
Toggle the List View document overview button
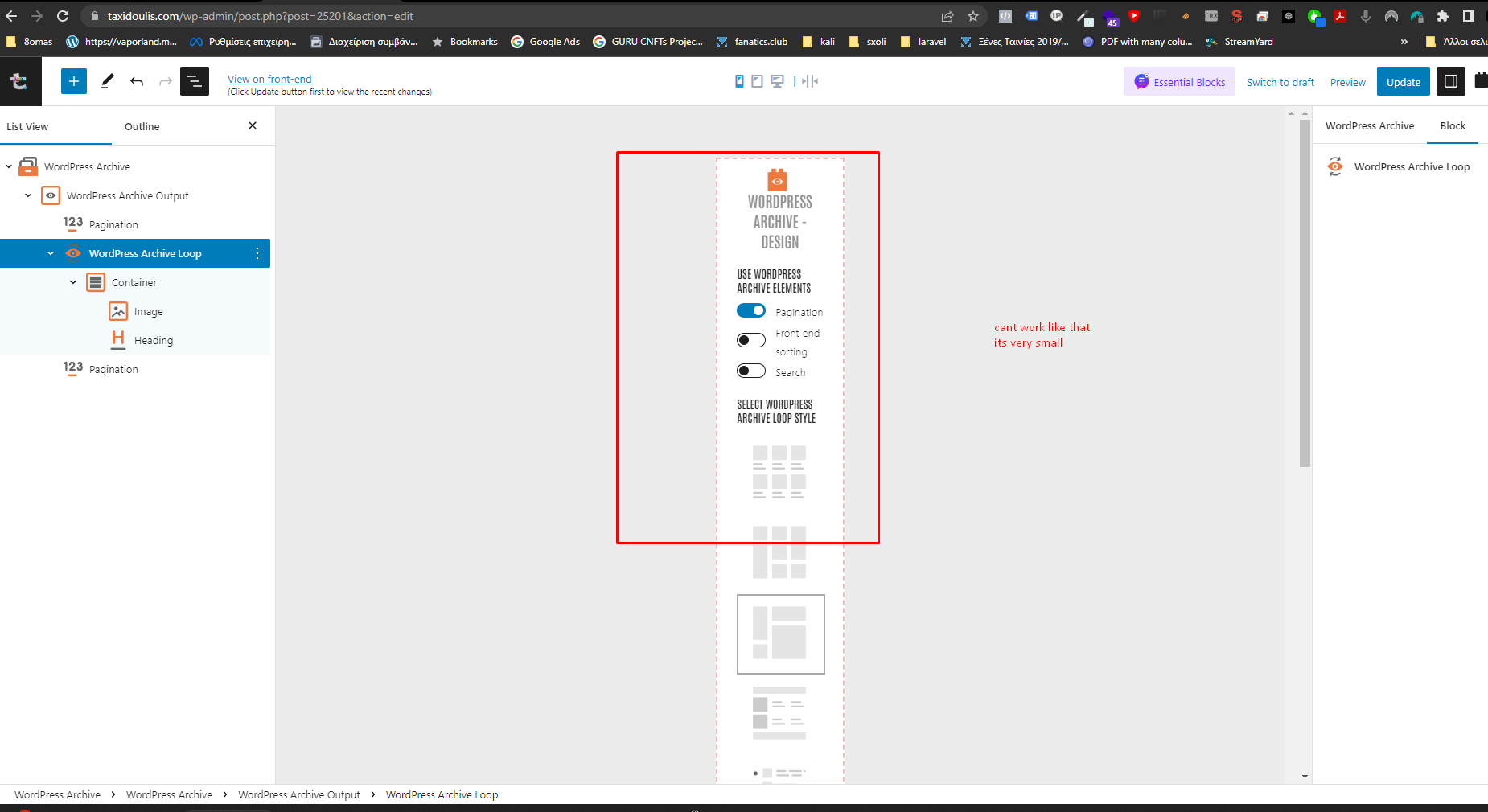(x=195, y=81)
